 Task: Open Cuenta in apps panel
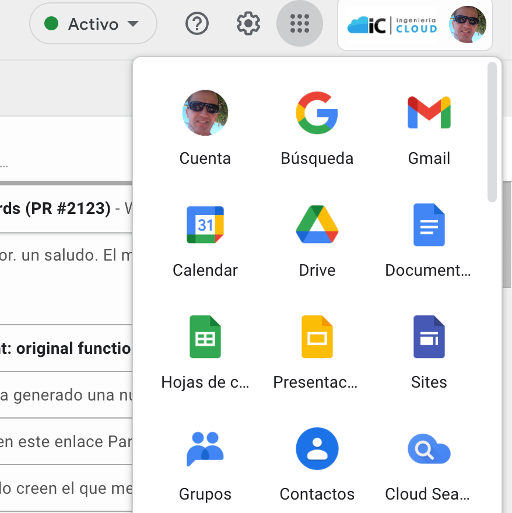[205, 128]
